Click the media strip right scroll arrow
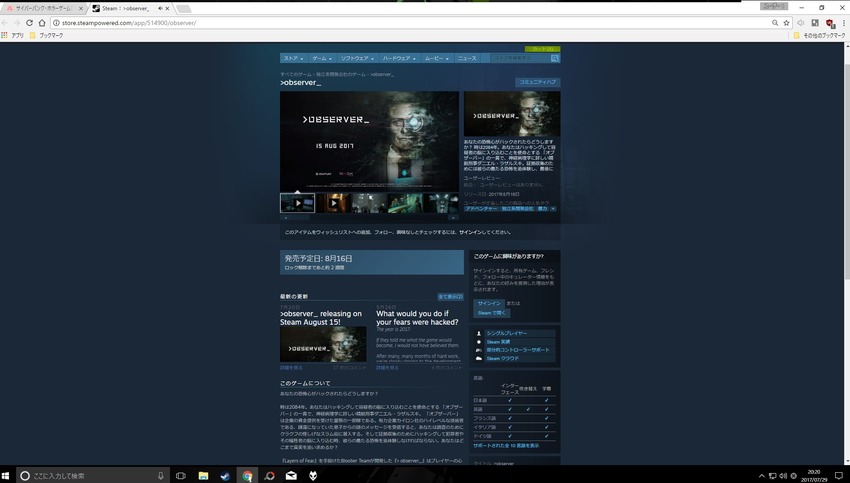850x483 pixels. [453, 218]
